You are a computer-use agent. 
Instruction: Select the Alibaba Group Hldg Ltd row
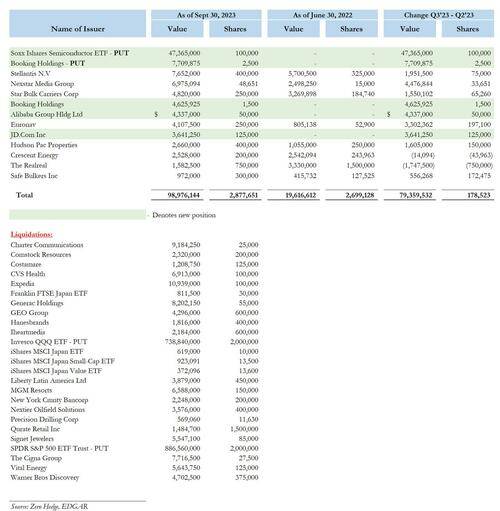coord(252,114)
